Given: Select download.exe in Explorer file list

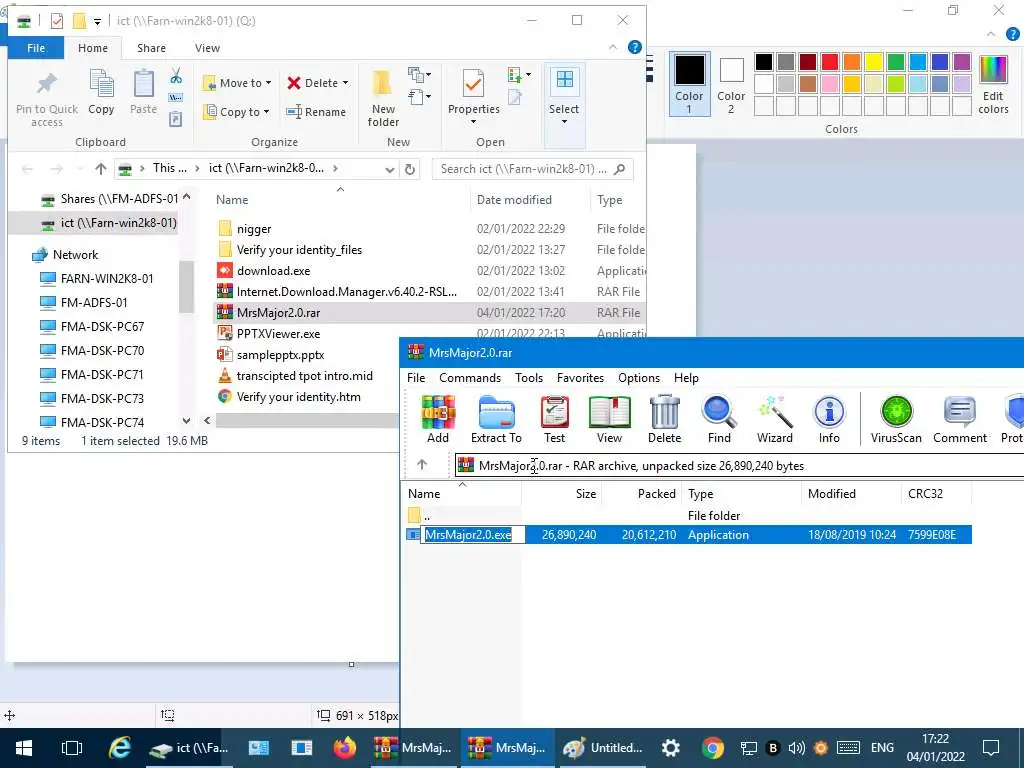Looking at the screenshot, I should (273, 270).
